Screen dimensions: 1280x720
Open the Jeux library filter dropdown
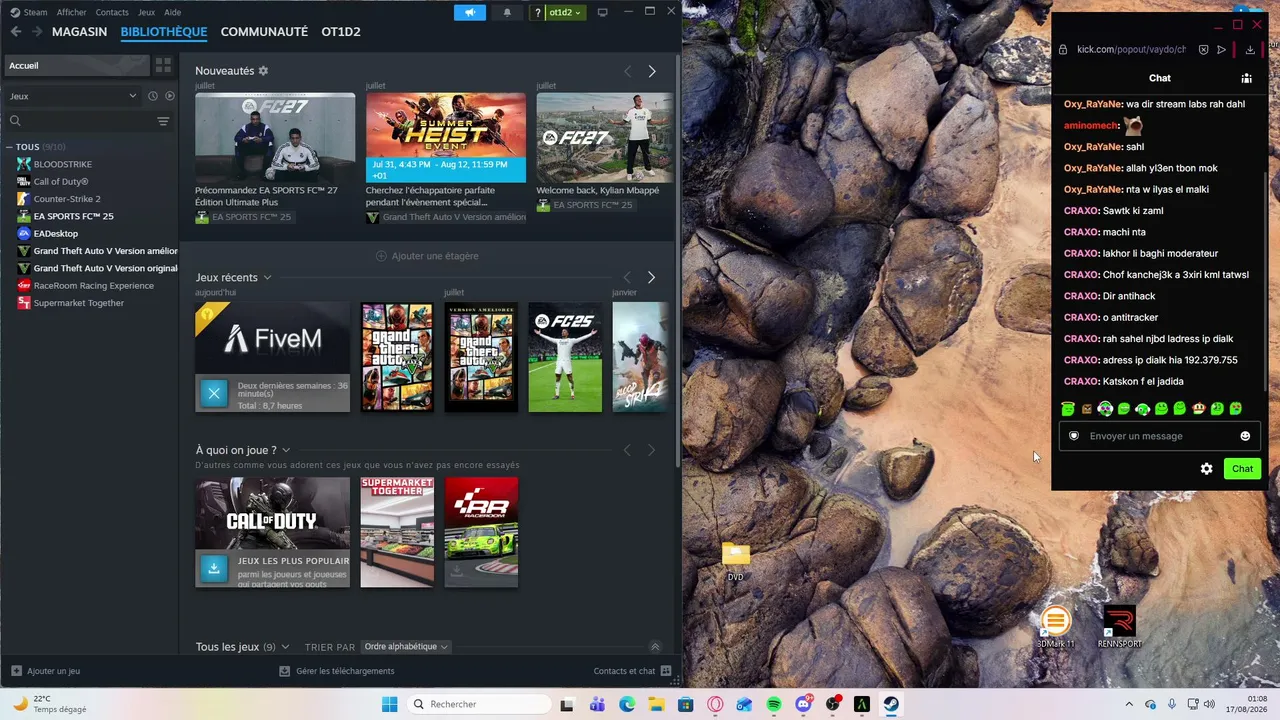pos(73,96)
